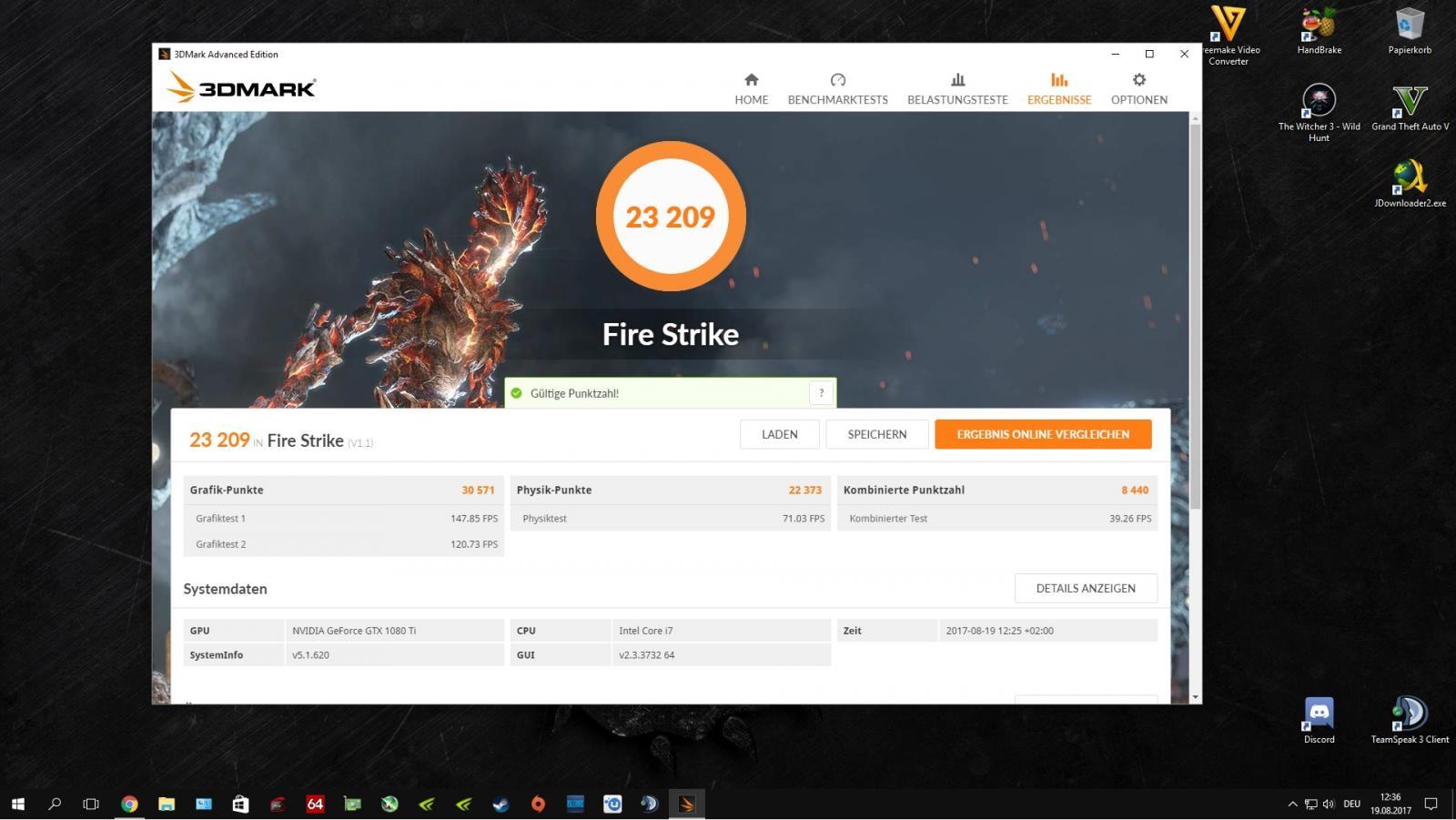Click the scrollbar down arrow in 3DMark
The height and width of the screenshot is (820, 1456).
click(1195, 697)
